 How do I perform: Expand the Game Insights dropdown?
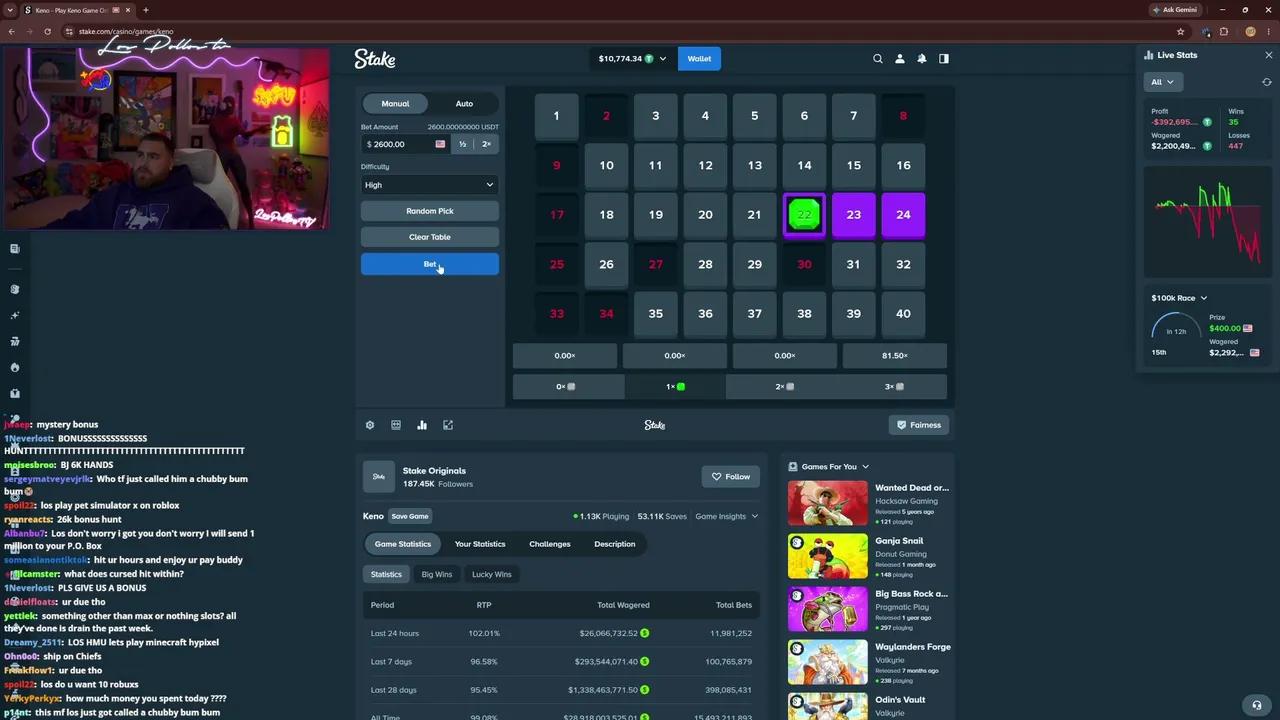tap(727, 517)
